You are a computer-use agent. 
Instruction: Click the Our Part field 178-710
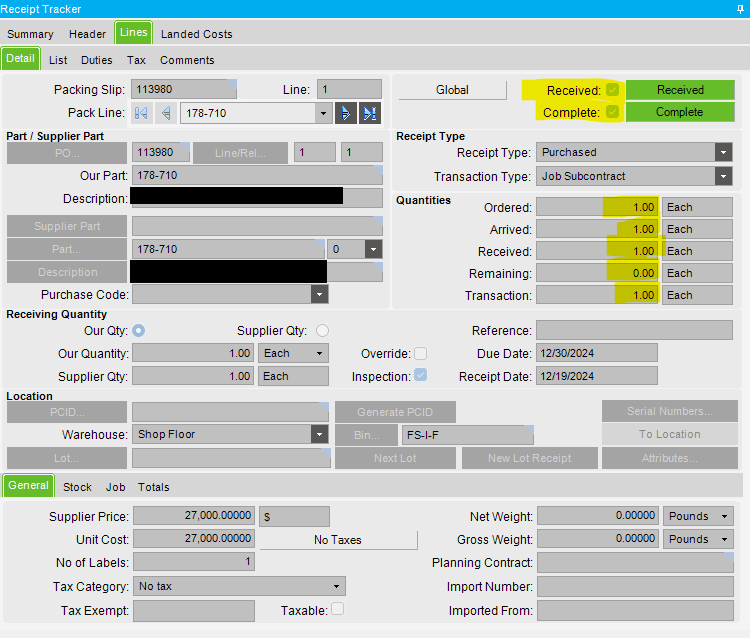tap(257, 176)
